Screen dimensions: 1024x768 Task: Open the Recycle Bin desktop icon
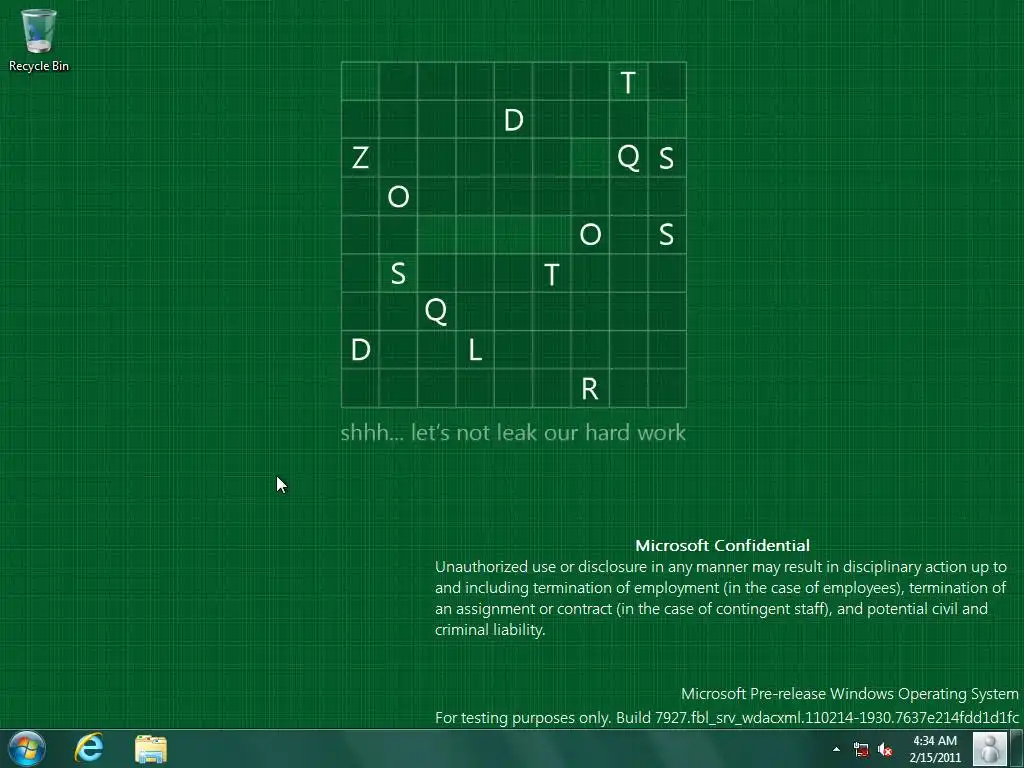(x=39, y=39)
